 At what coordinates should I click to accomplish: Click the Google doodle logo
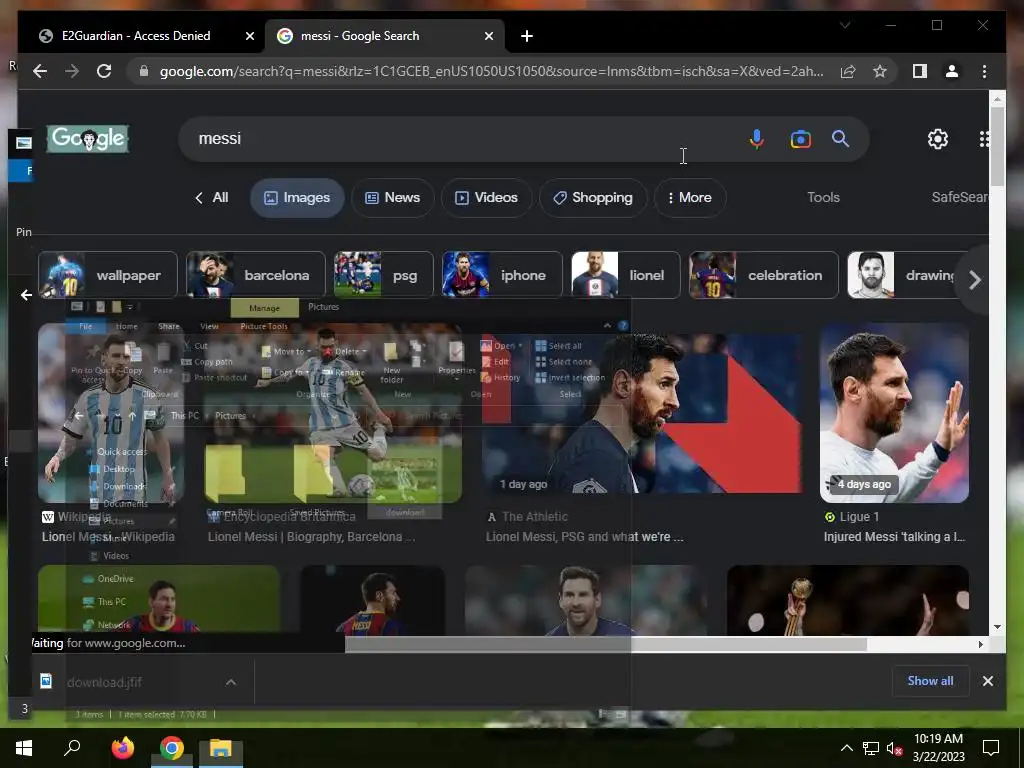[x=88, y=138]
